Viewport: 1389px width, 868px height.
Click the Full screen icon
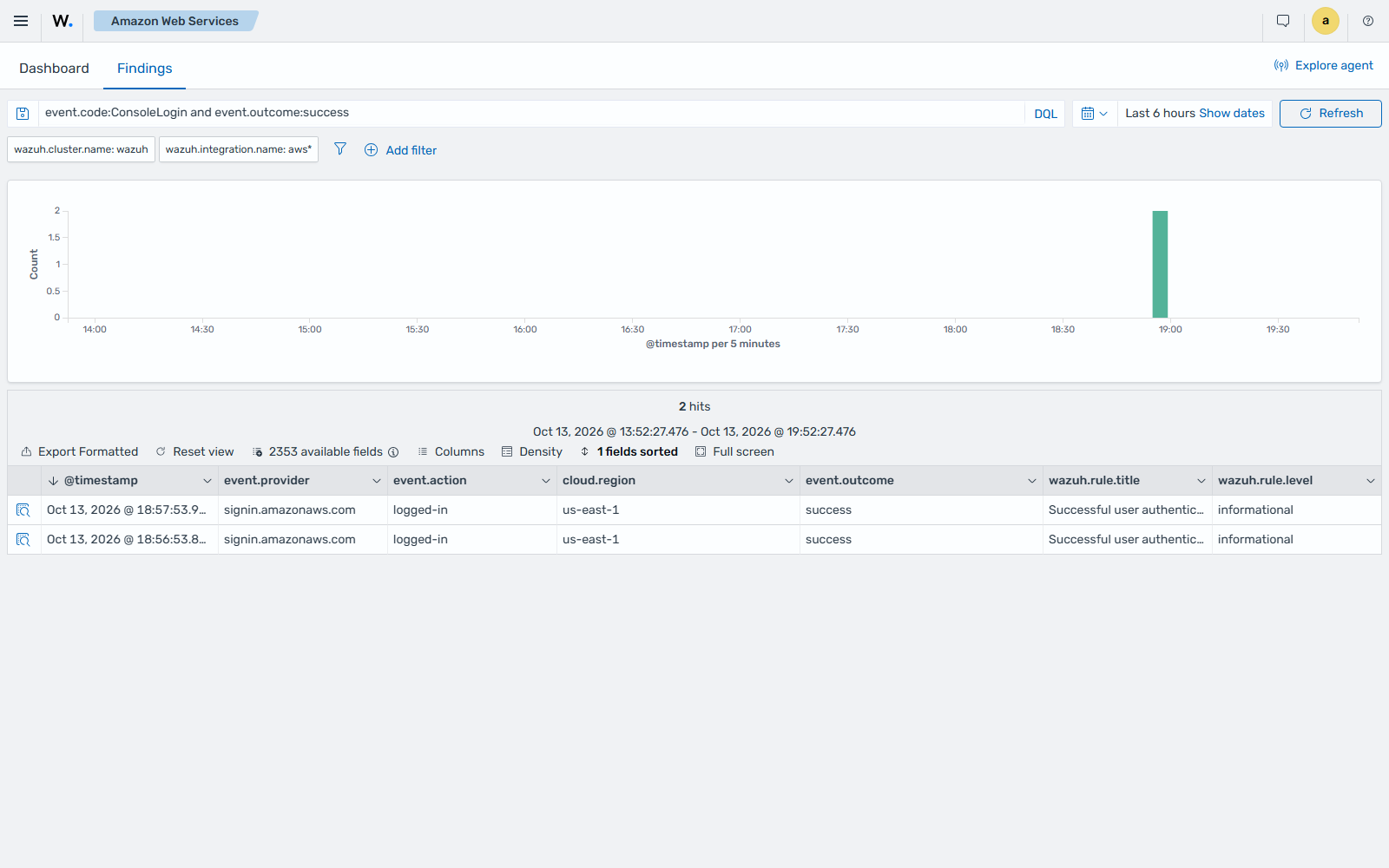(701, 451)
